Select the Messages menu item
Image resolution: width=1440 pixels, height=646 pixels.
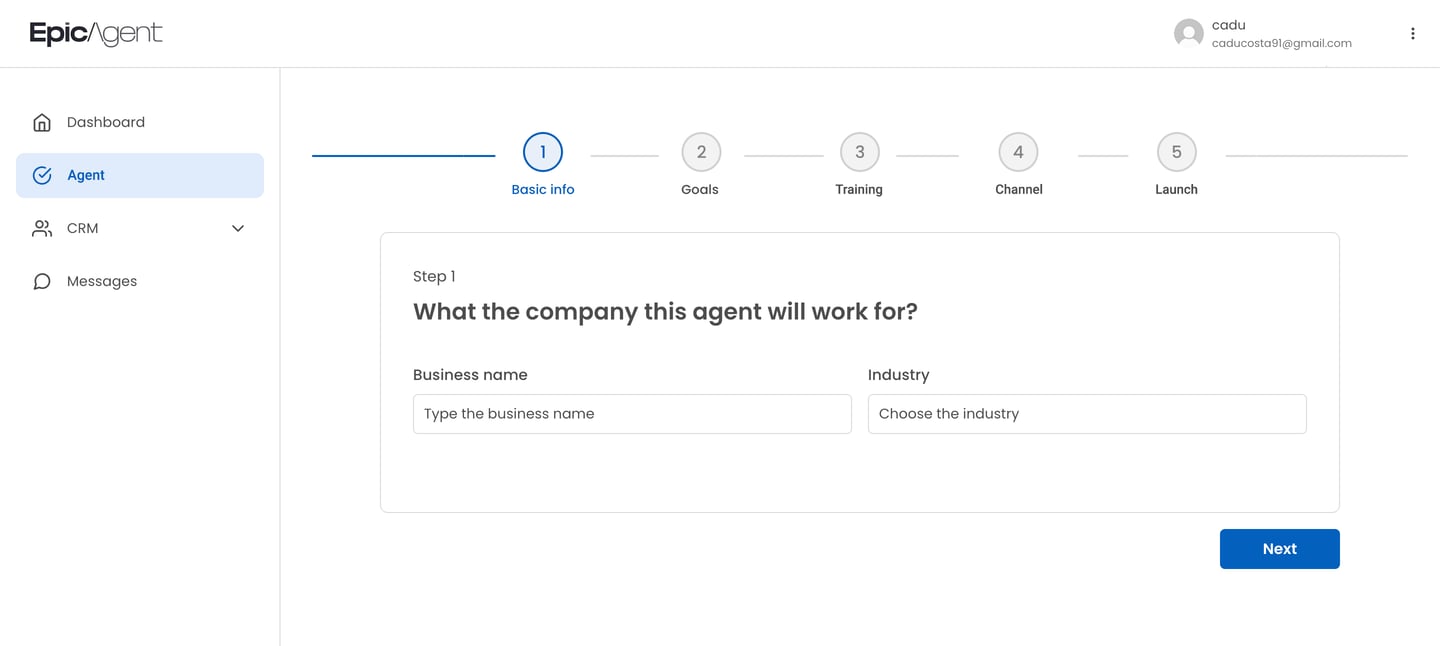point(102,281)
